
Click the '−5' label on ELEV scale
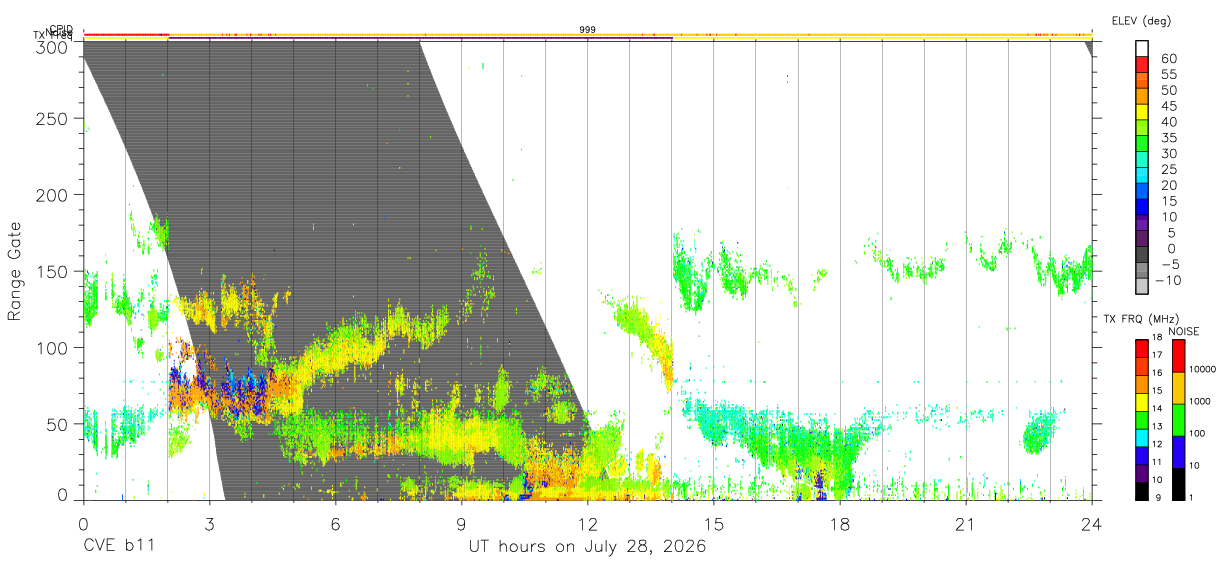point(1169,264)
